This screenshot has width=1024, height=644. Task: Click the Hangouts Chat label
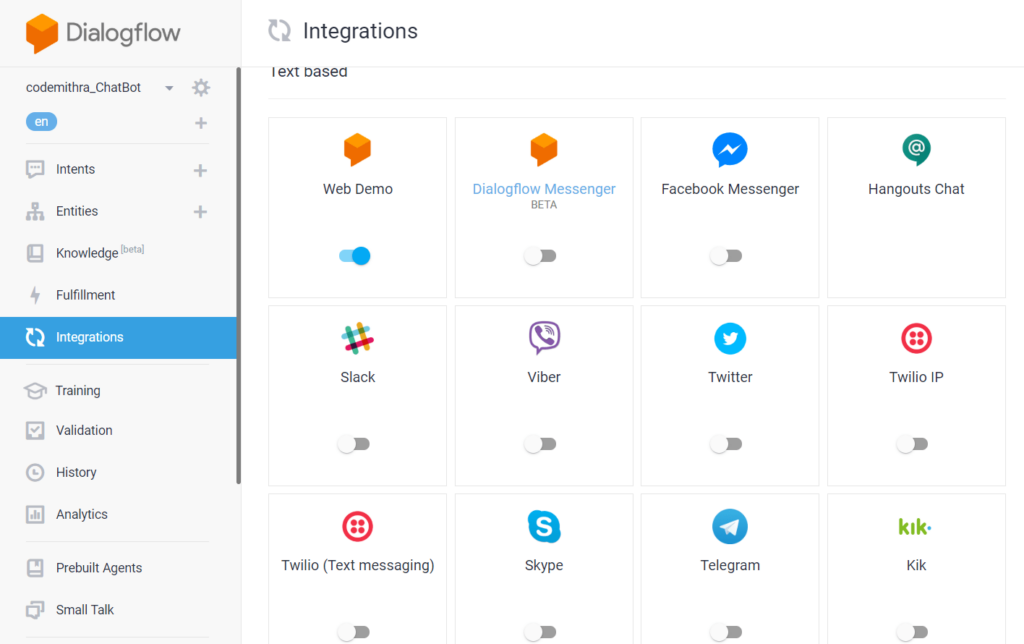tap(916, 189)
